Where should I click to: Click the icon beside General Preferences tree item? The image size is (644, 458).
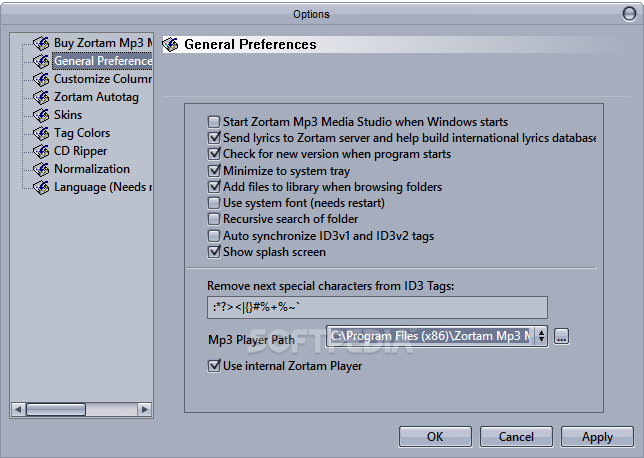41,61
